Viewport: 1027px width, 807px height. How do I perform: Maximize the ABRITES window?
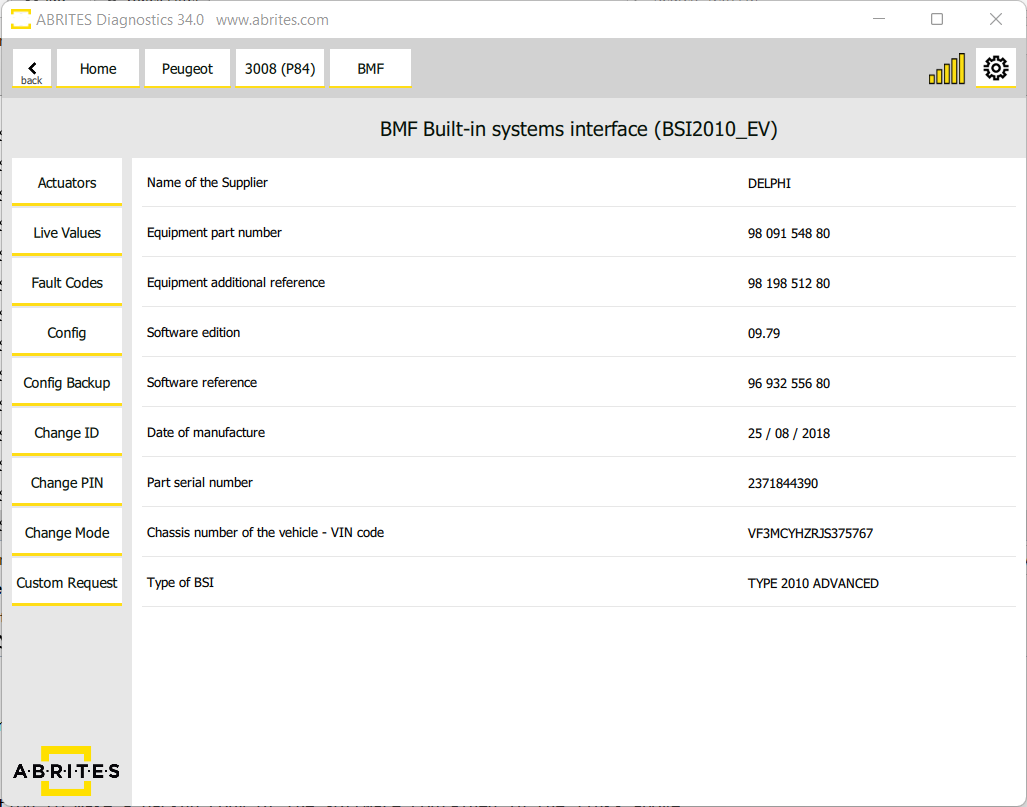point(937,19)
